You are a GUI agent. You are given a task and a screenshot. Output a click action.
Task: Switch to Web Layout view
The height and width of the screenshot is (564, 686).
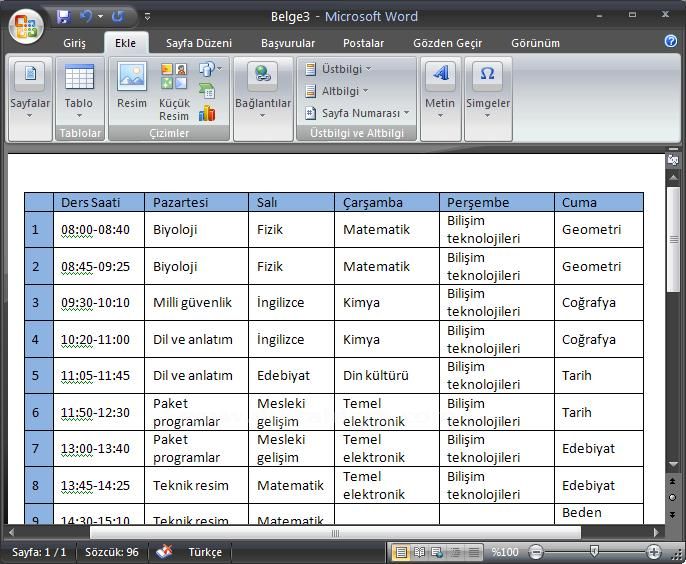437,552
